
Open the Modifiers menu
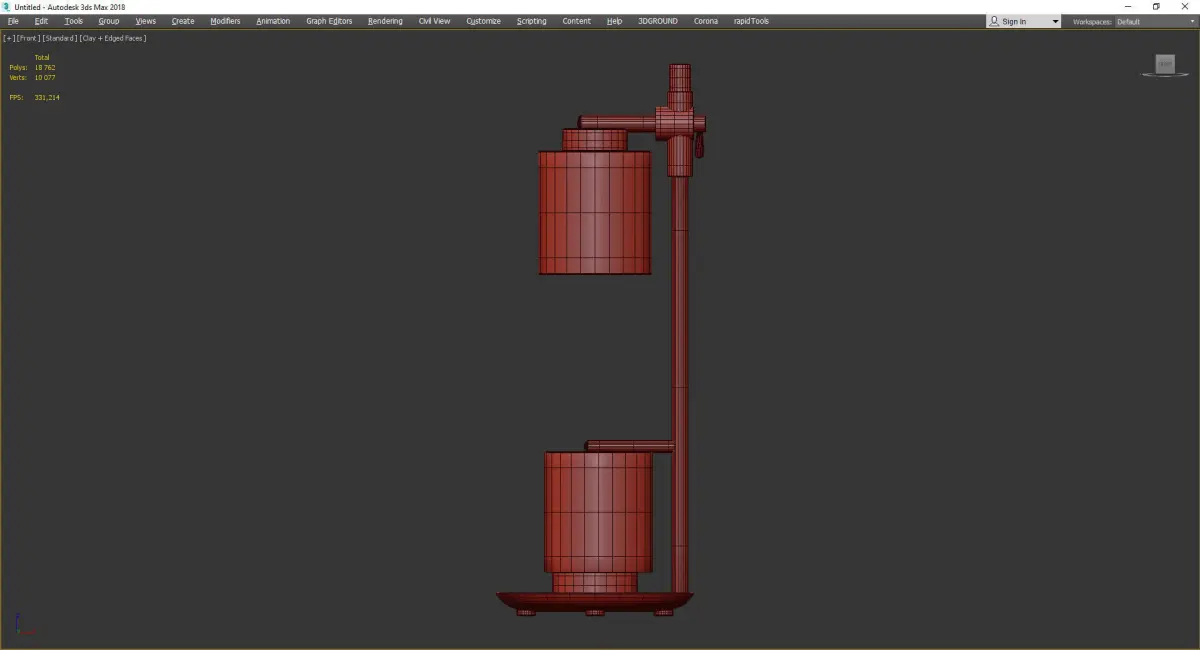[x=225, y=21]
